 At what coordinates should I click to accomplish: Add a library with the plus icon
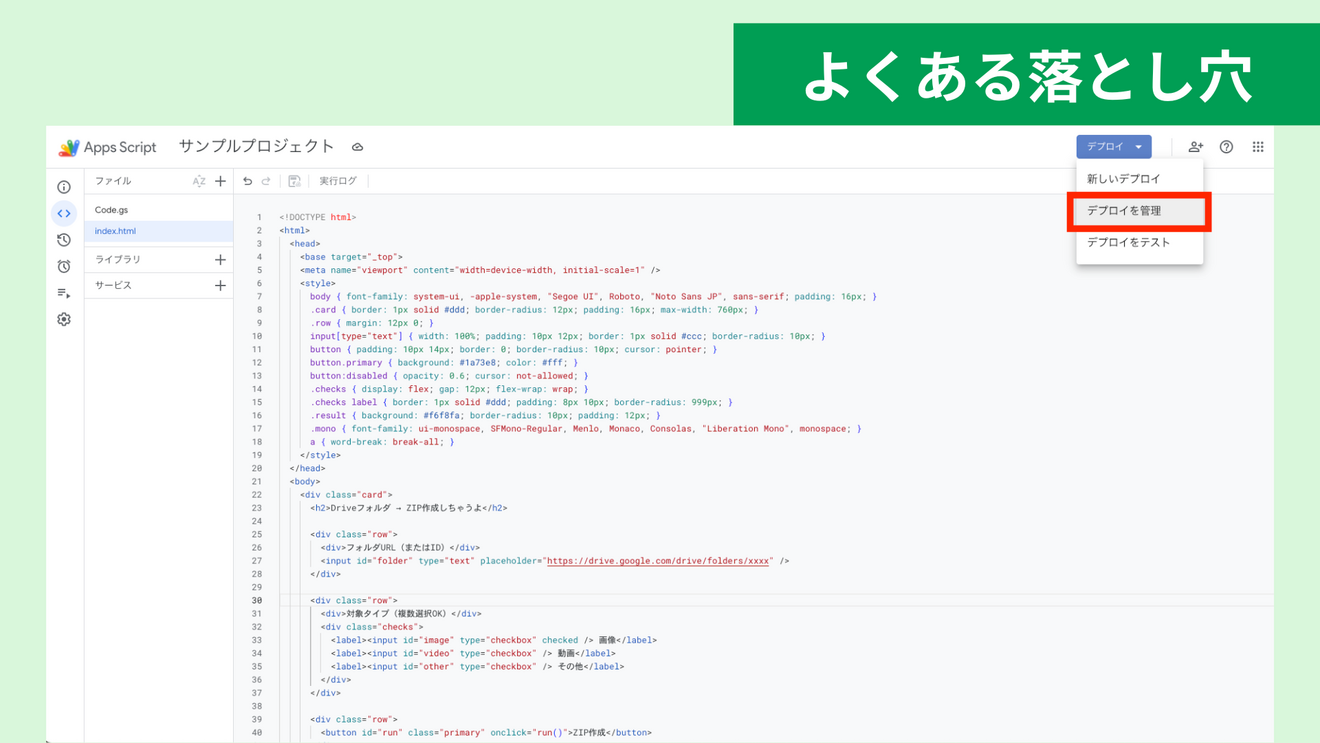221,259
